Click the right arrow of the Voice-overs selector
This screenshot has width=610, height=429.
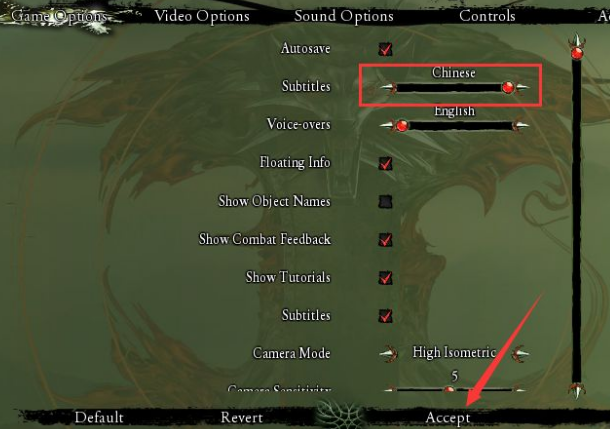[x=521, y=125]
